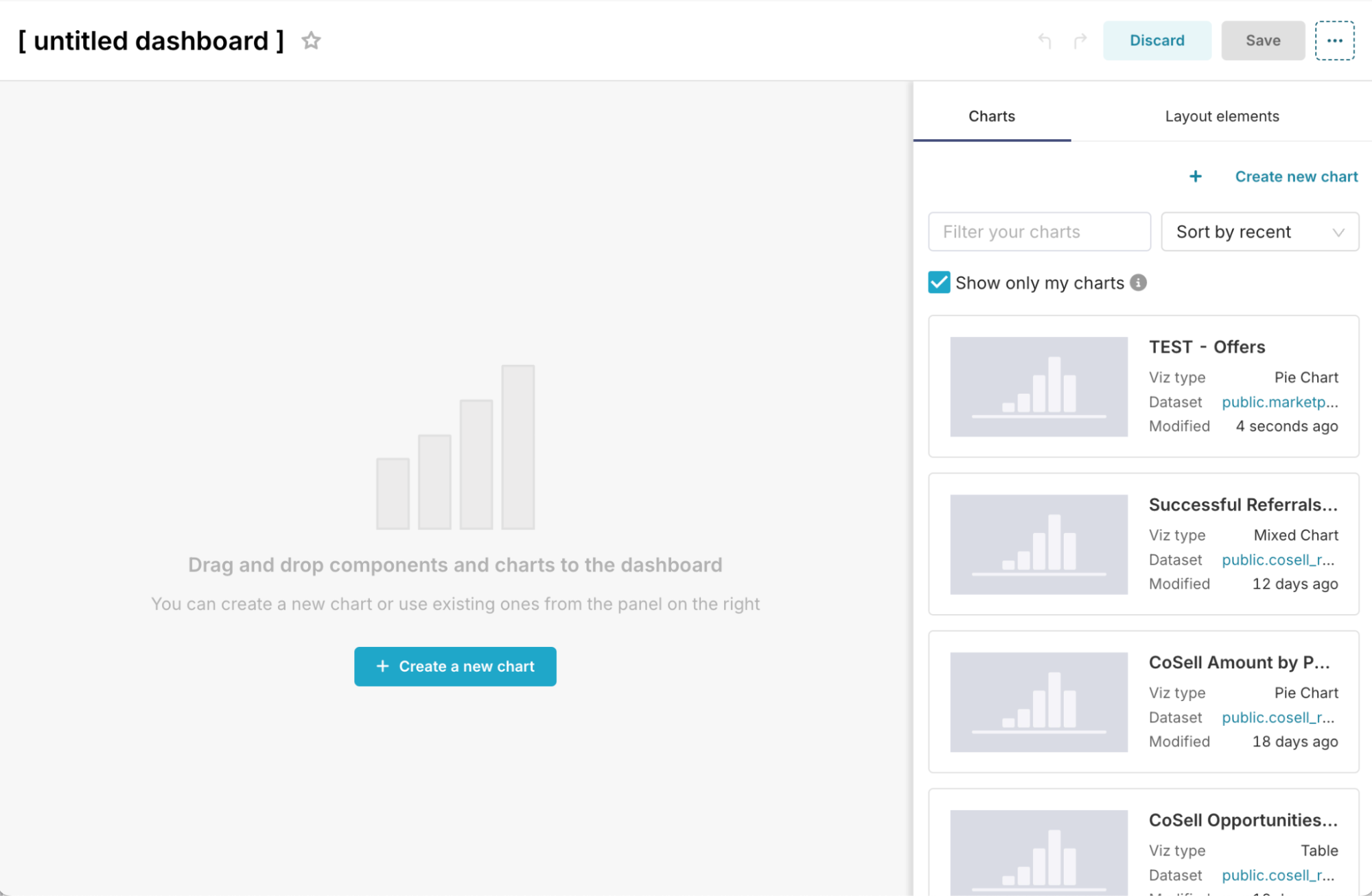Select the CoSell Amount by P chart card
Image resolution: width=1372 pixels, height=896 pixels.
(x=1143, y=702)
